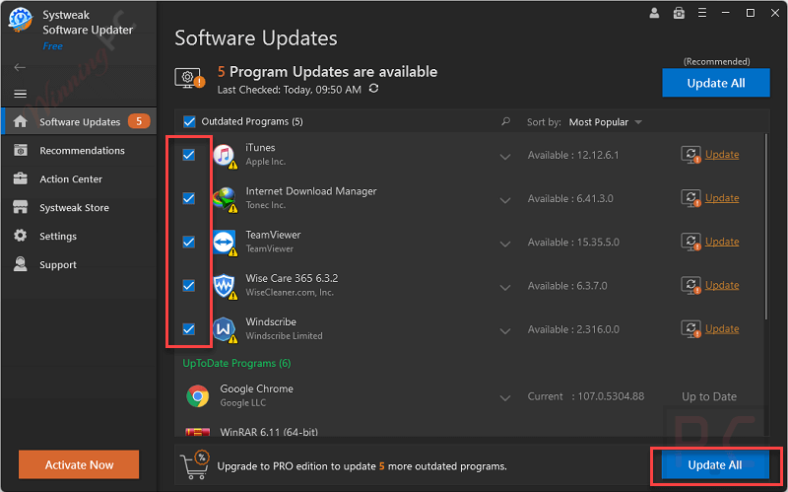Open Action Center in sidebar
Image resolution: width=788 pixels, height=492 pixels.
click(79, 179)
